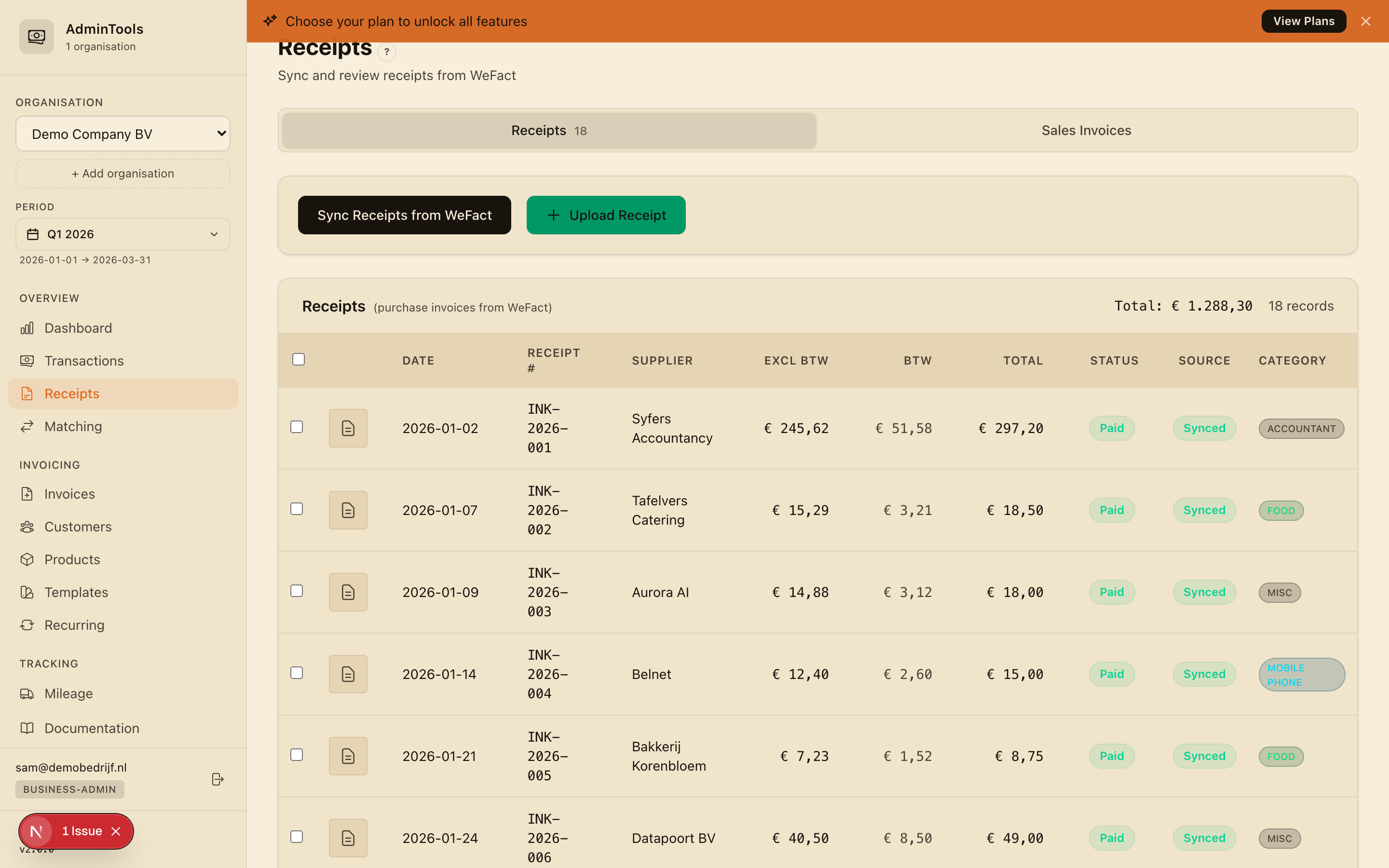Open document preview for receipt INK-2026-001
Image resolution: width=1389 pixels, height=868 pixels.
[348, 428]
